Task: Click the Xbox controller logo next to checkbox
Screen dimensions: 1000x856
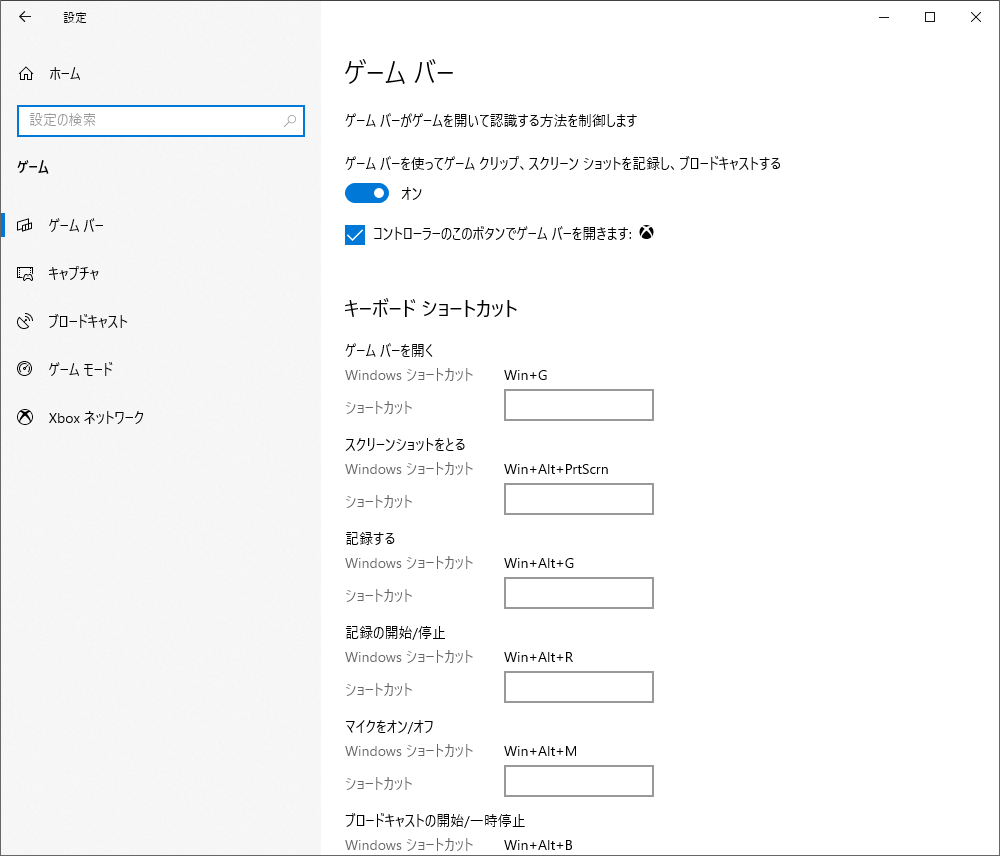Action: 647,232
